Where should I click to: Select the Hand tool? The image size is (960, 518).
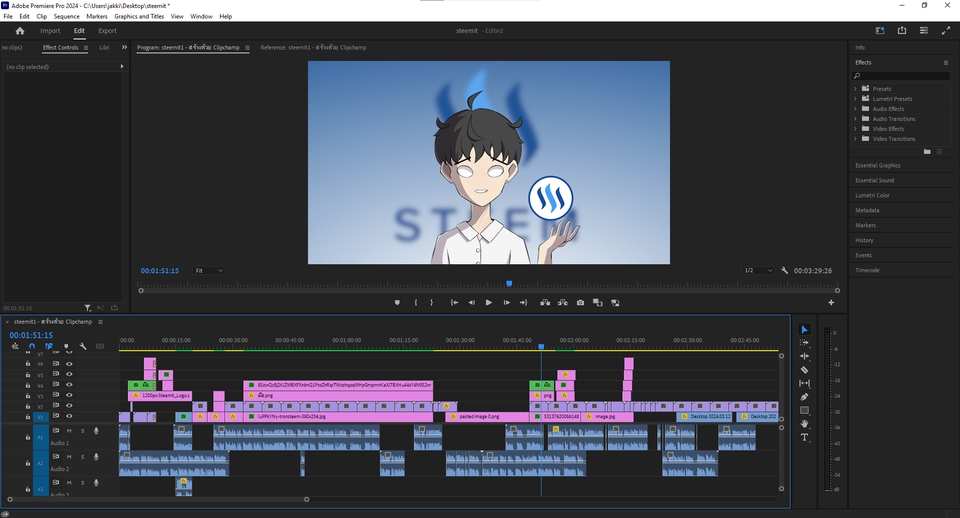[x=804, y=424]
